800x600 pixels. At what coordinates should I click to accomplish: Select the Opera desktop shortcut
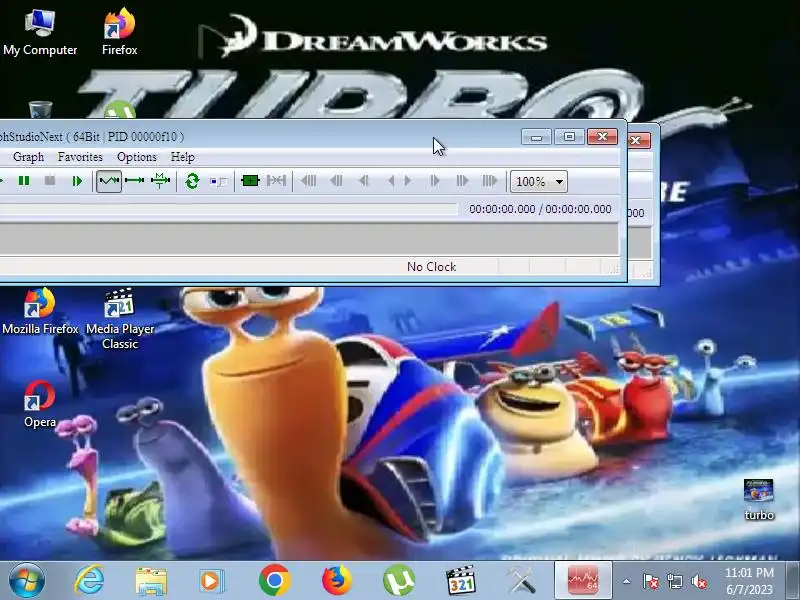point(40,405)
